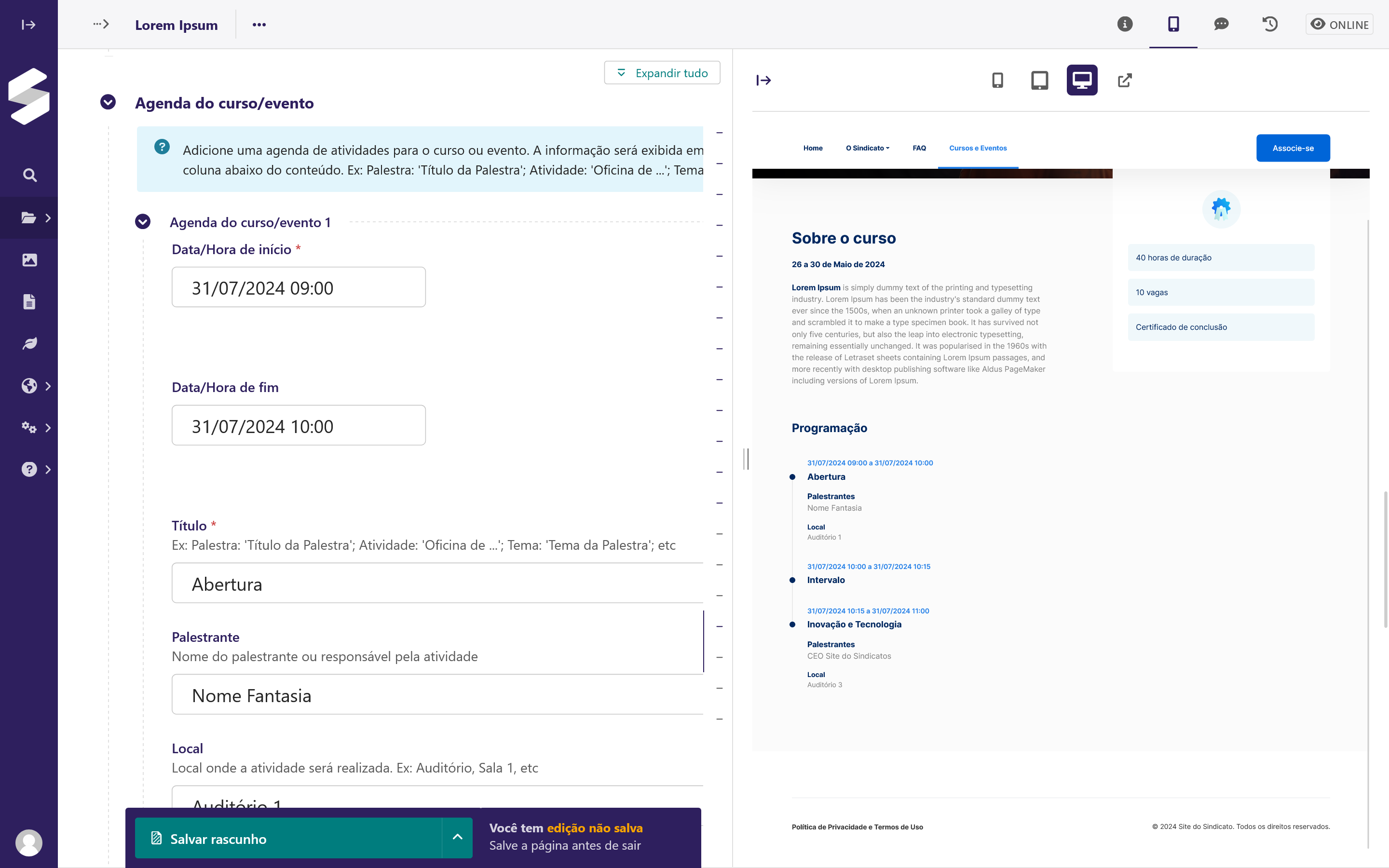1389x868 pixels.
Task: Switch preview to mobile device size
Action: coord(997,81)
